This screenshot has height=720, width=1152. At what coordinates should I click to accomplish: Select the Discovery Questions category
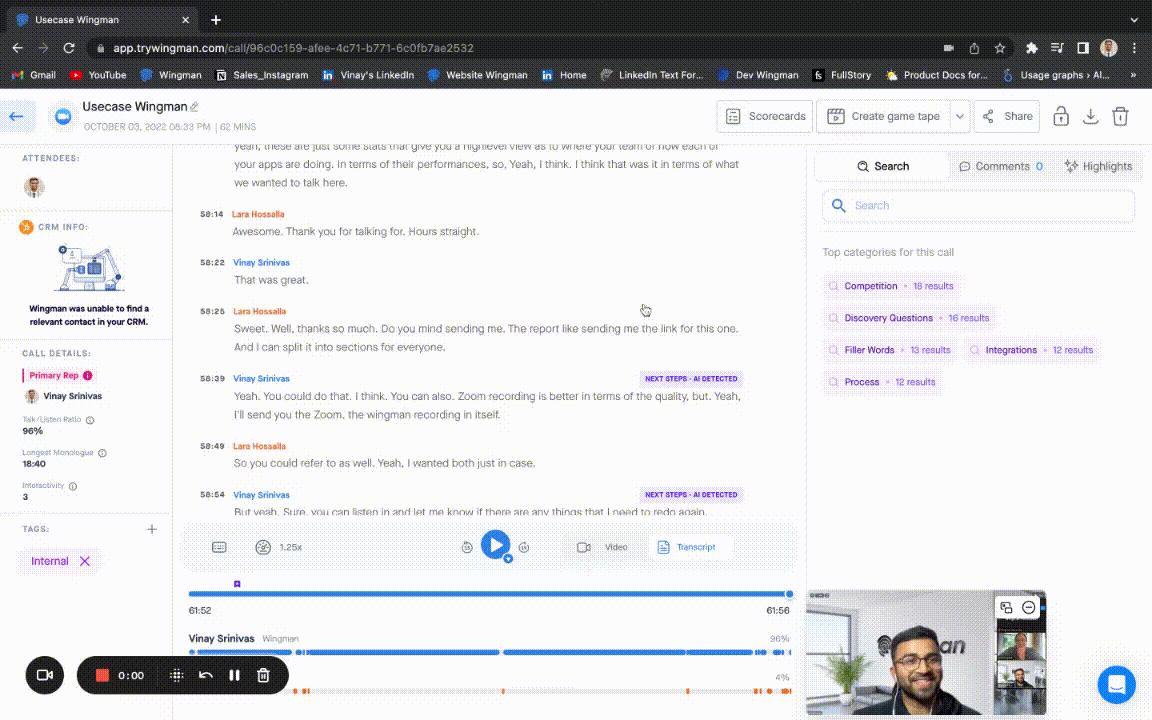(x=909, y=318)
